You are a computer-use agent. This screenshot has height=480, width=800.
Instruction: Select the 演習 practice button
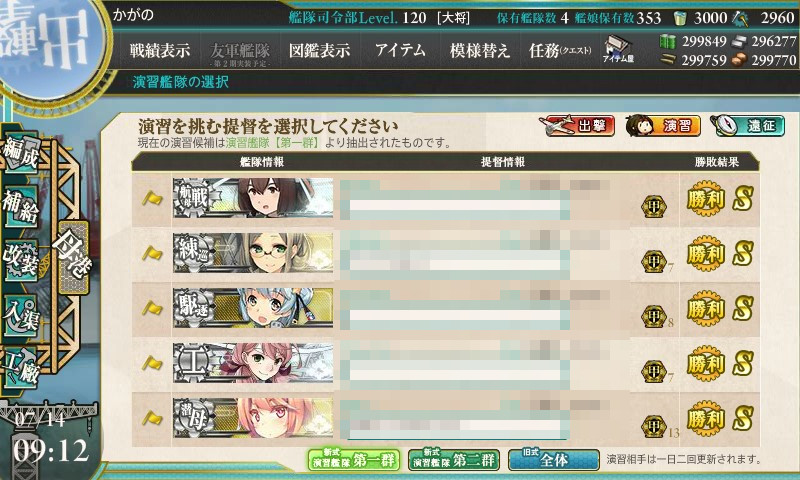point(663,125)
